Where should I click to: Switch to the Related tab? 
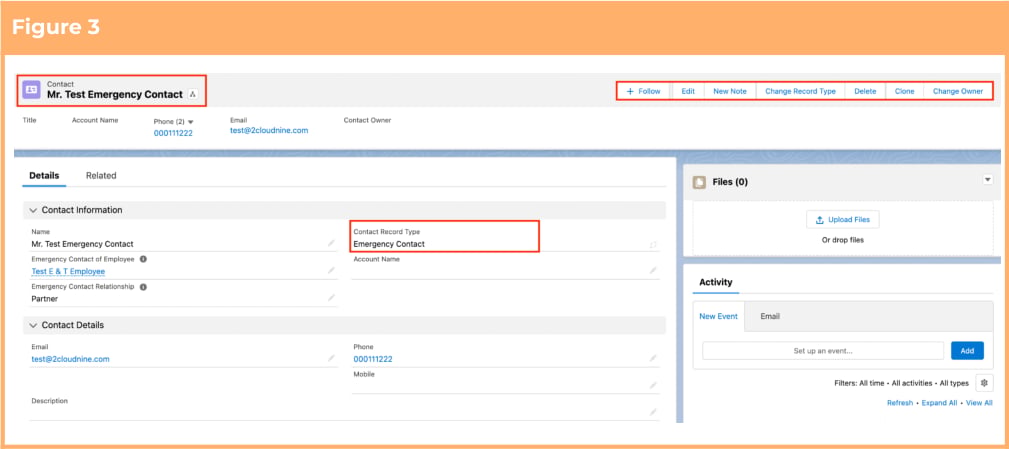(x=101, y=176)
